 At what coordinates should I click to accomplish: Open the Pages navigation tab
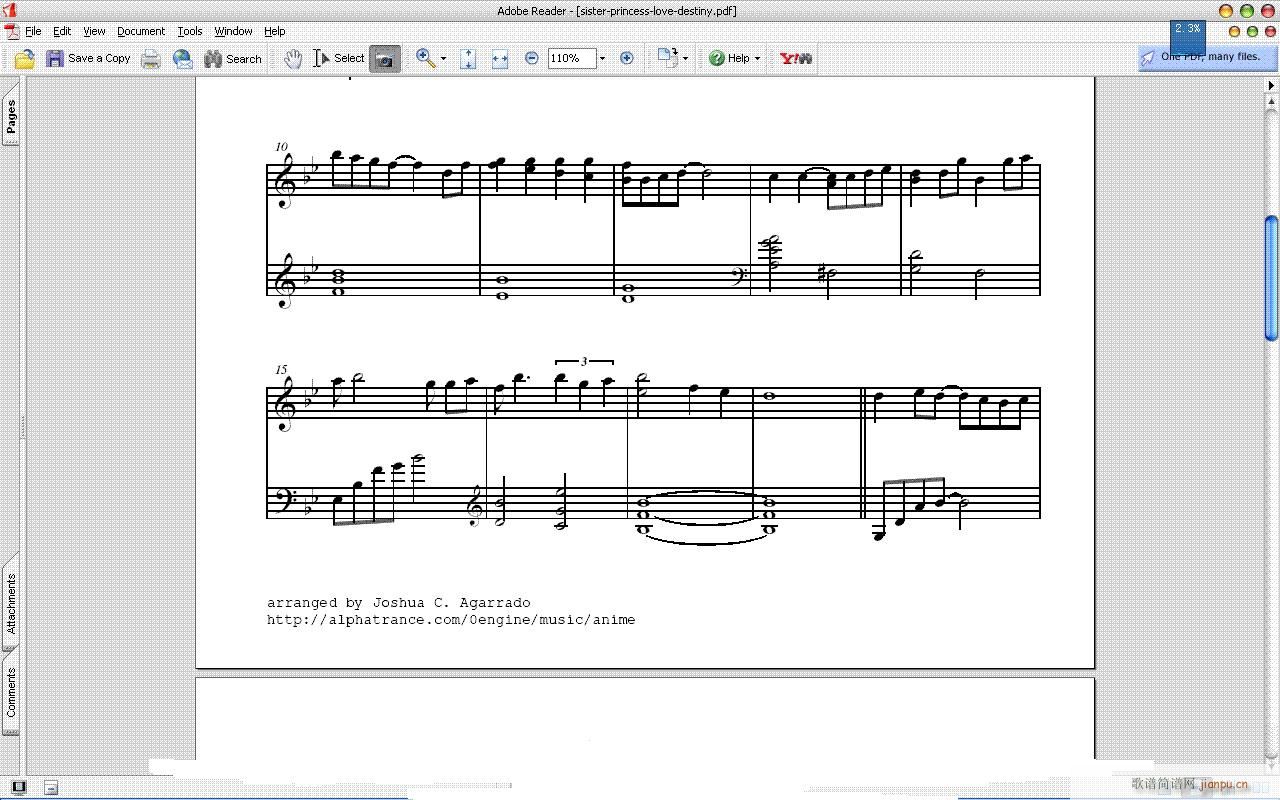pyautogui.click(x=11, y=115)
